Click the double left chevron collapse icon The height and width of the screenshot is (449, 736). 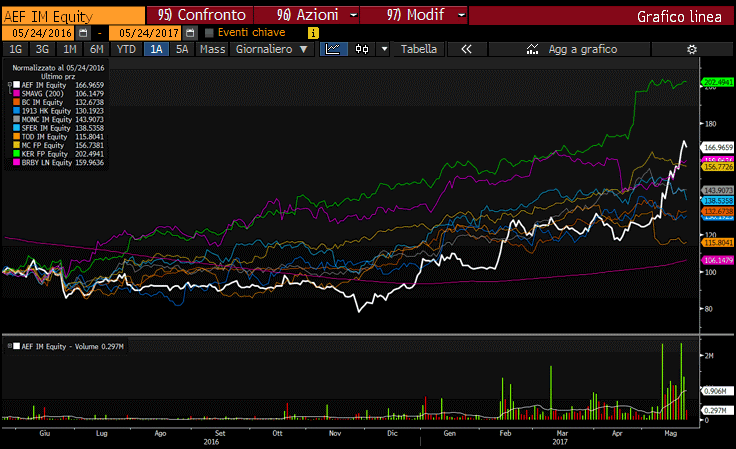coord(466,49)
